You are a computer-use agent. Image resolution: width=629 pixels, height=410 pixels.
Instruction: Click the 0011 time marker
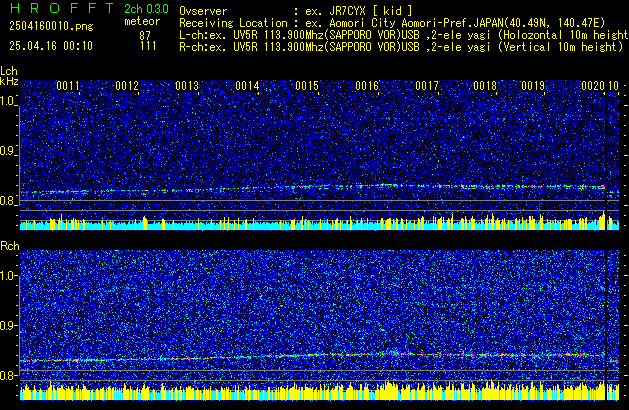[x=68, y=86]
